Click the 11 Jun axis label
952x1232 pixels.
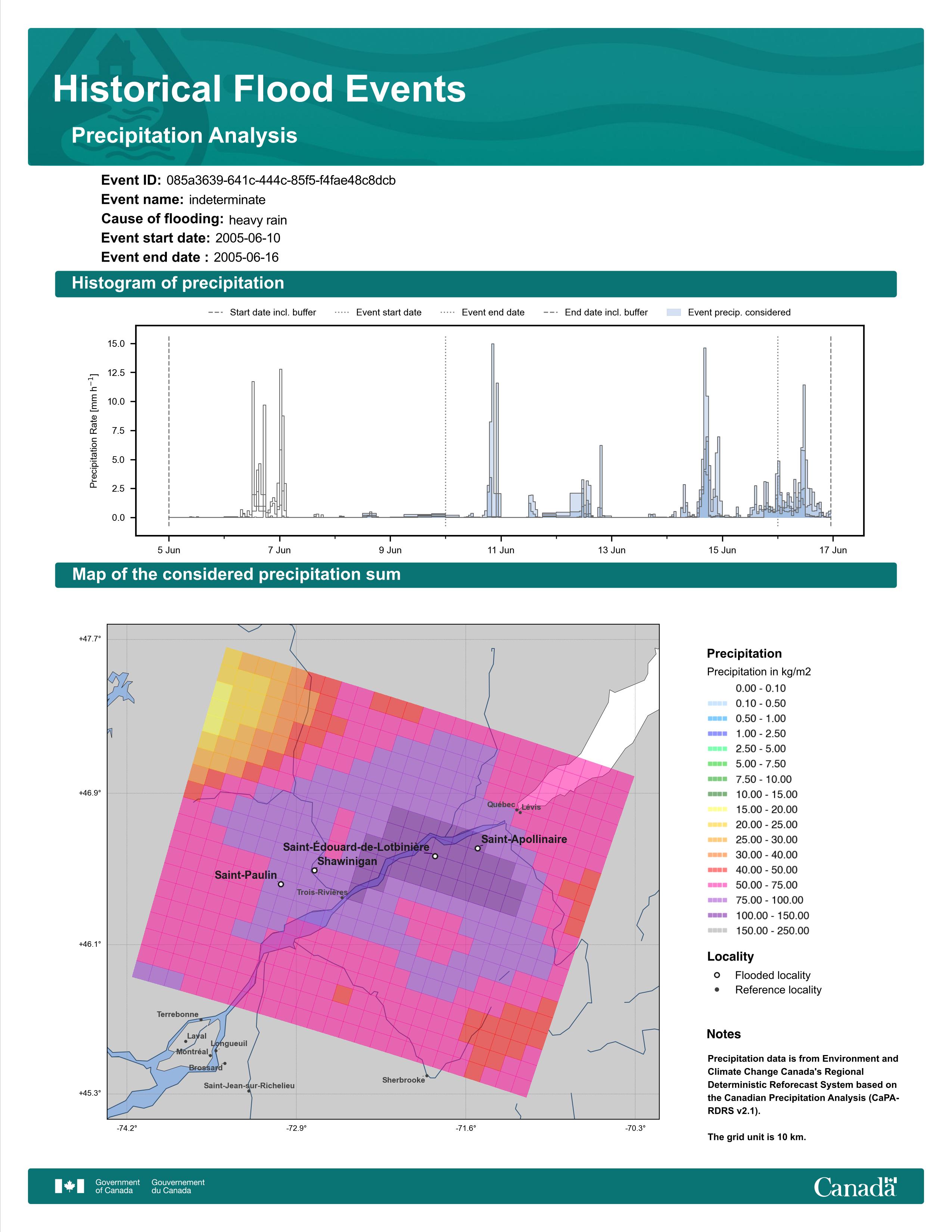(x=501, y=550)
